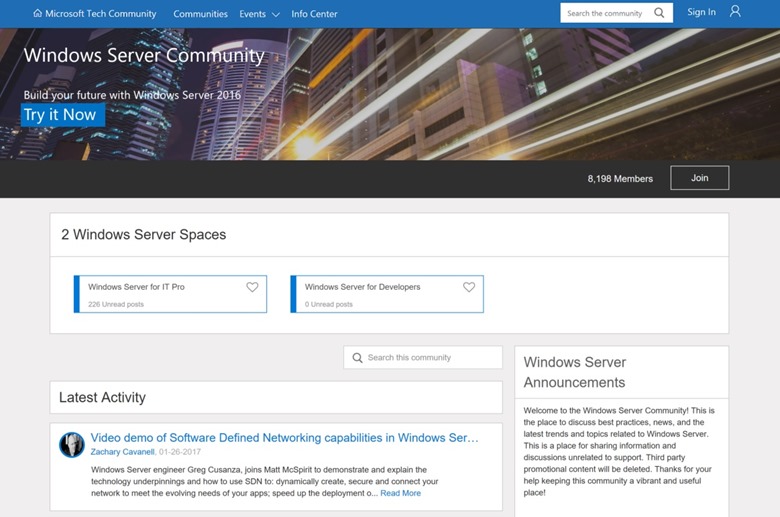Open the Software Defined Networking video demo post

[x=285, y=438]
